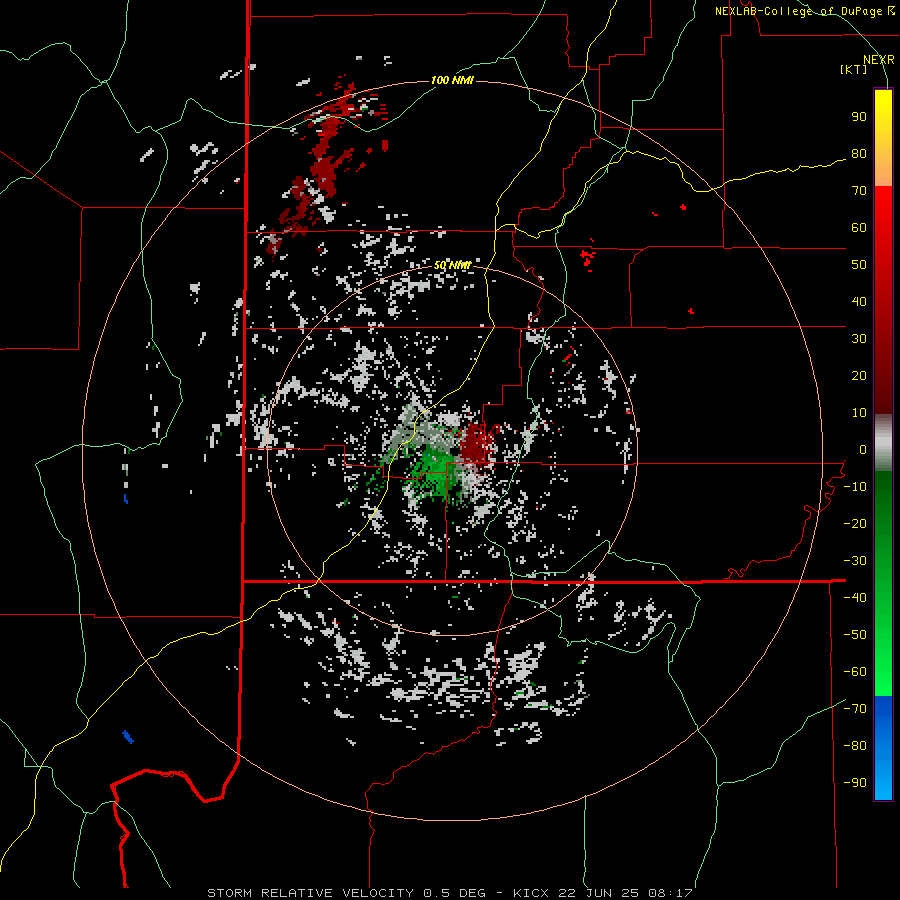The image size is (900, 900).
Task: Click the 20 value on the velocity scale
Action: 859,375
